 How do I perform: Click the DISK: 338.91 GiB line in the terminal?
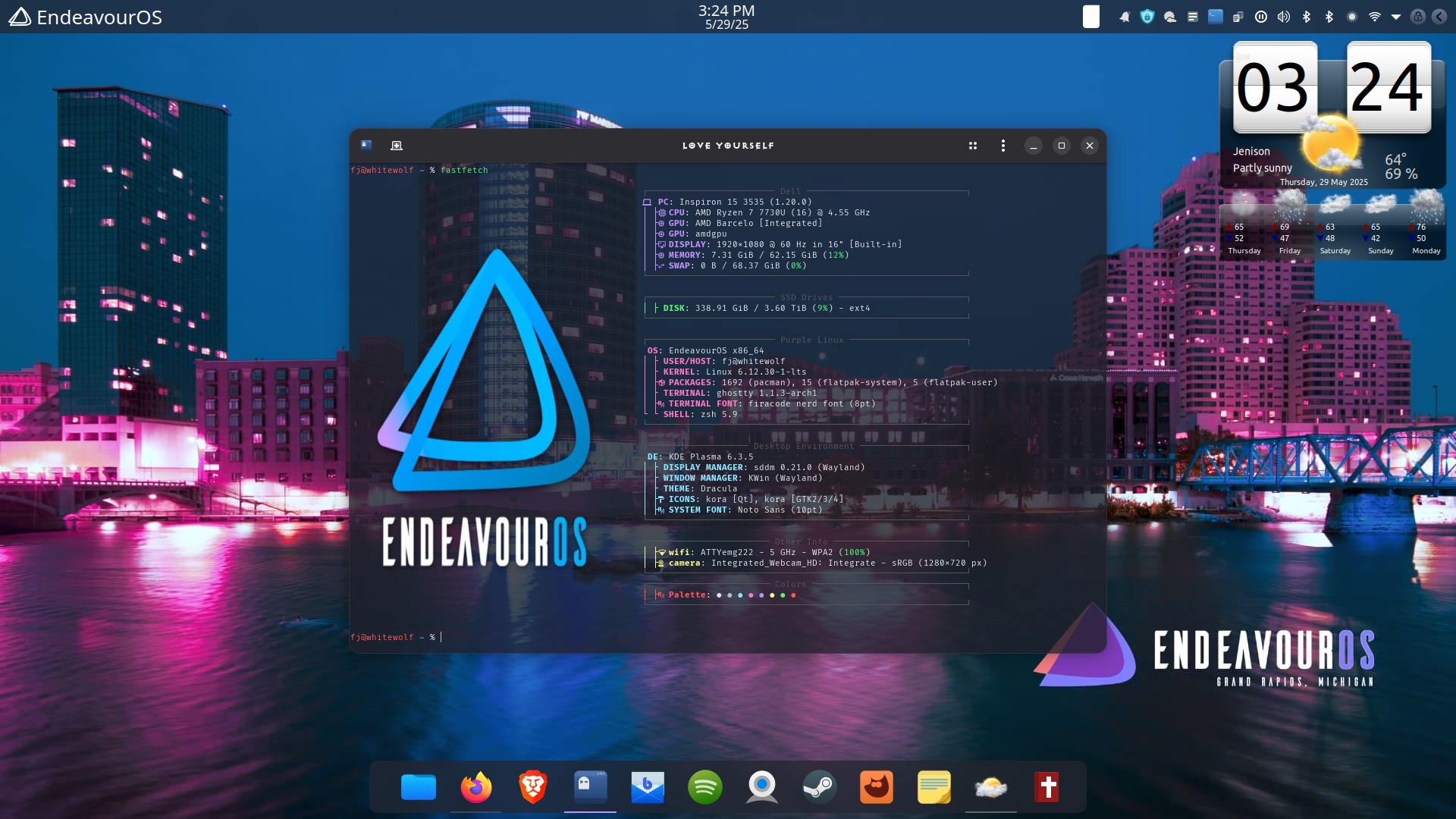click(x=766, y=308)
